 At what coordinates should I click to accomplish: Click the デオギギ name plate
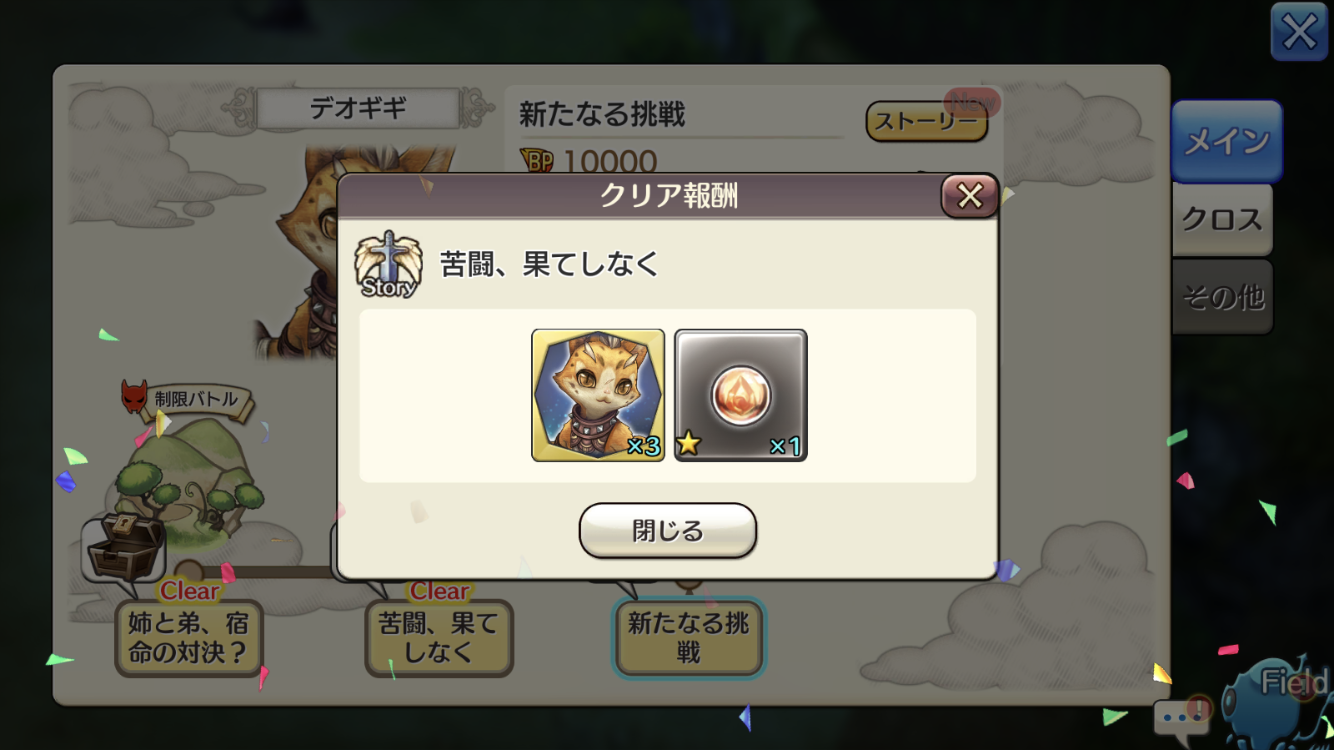(x=358, y=109)
